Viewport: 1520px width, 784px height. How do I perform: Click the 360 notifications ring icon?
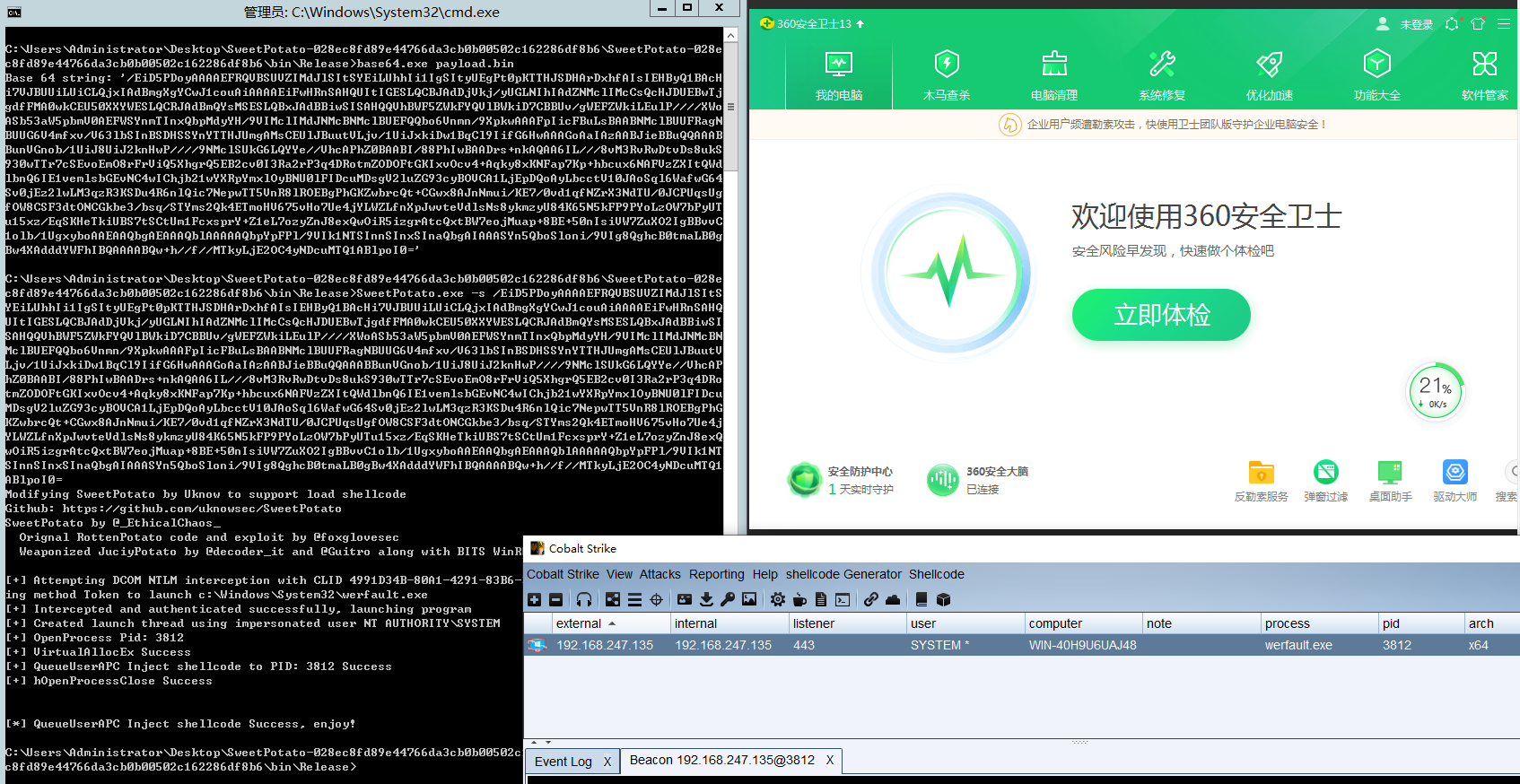(x=1452, y=24)
